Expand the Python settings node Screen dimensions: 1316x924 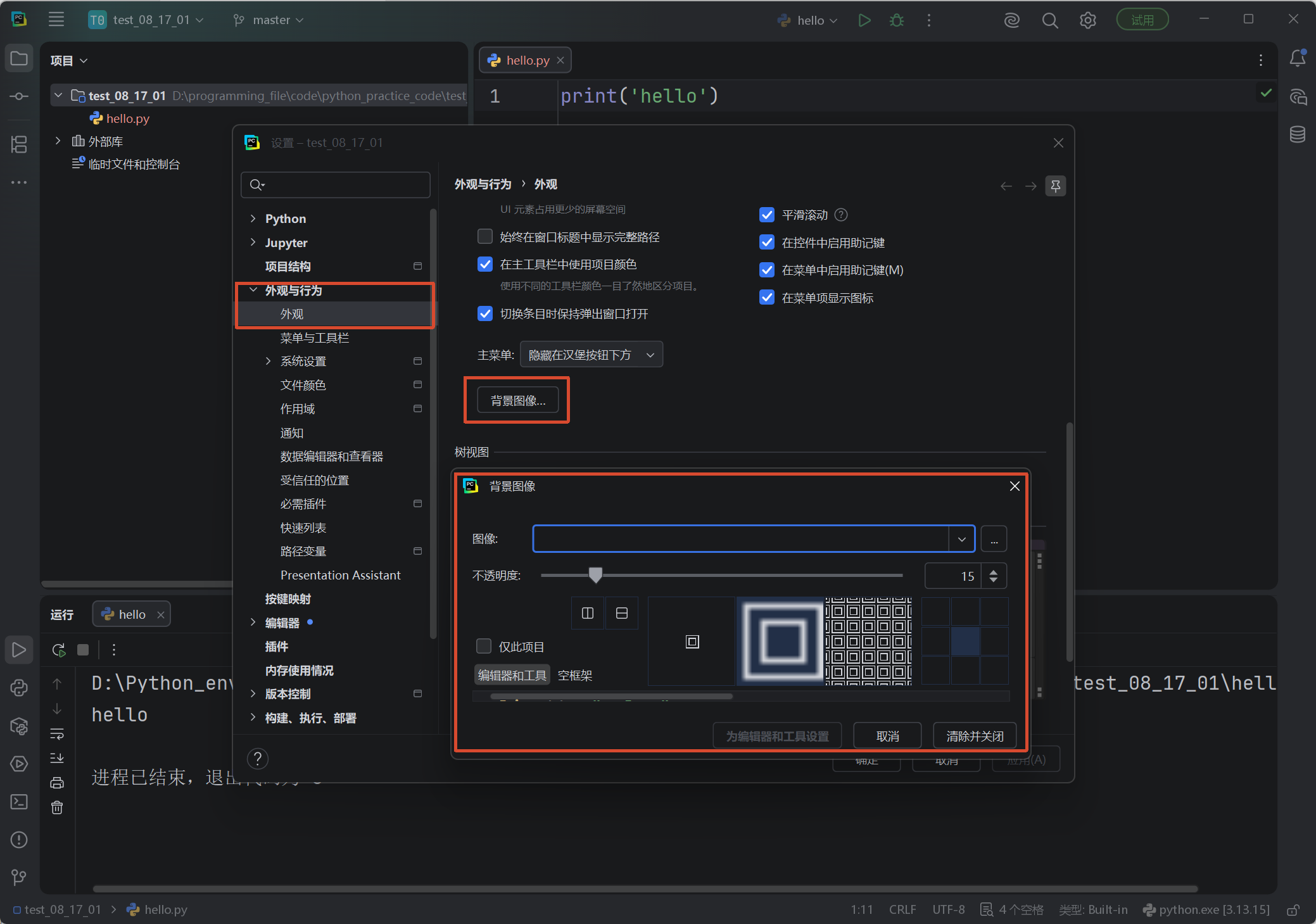[x=253, y=218]
